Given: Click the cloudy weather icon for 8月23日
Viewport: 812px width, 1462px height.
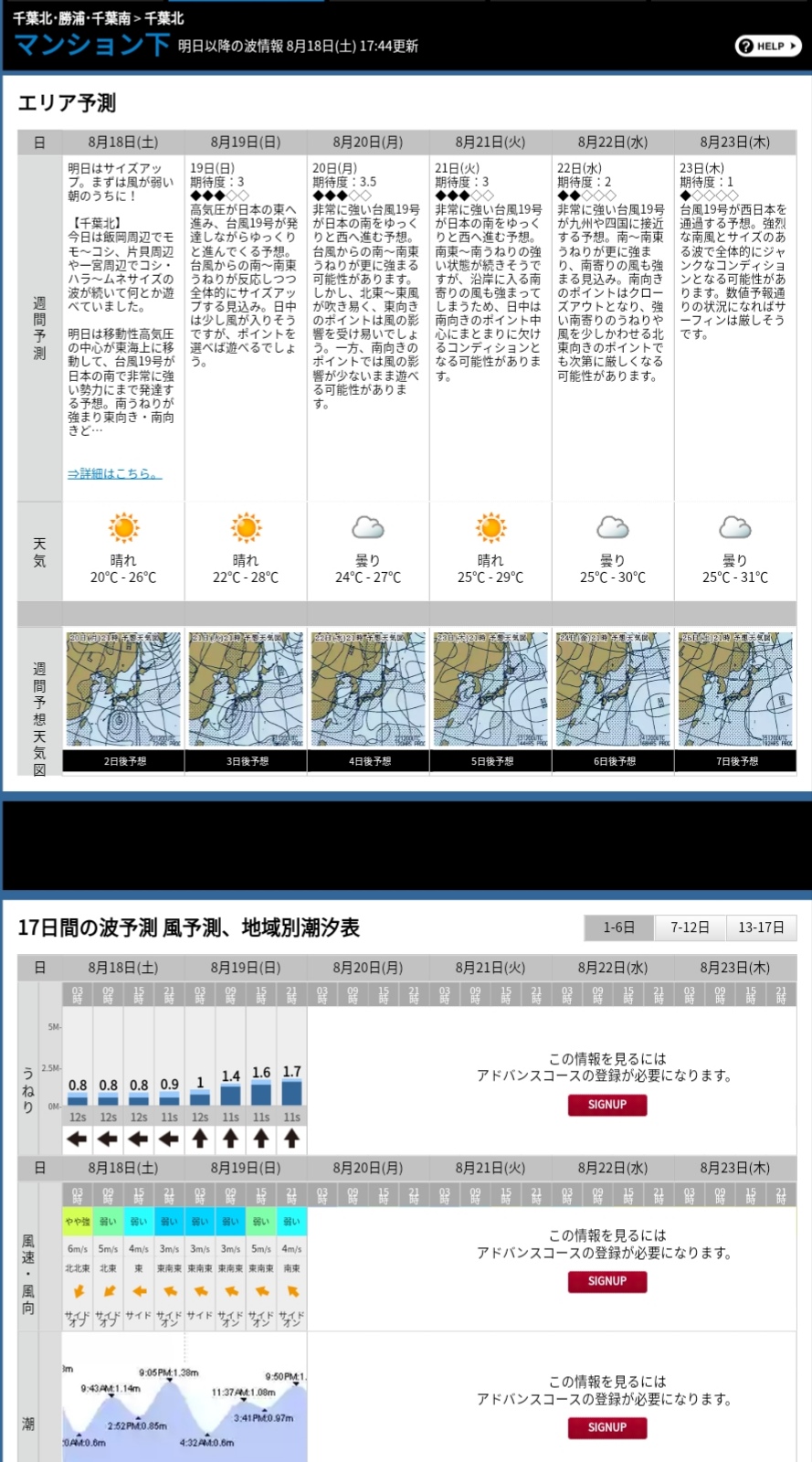Looking at the screenshot, I should coord(735,528).
